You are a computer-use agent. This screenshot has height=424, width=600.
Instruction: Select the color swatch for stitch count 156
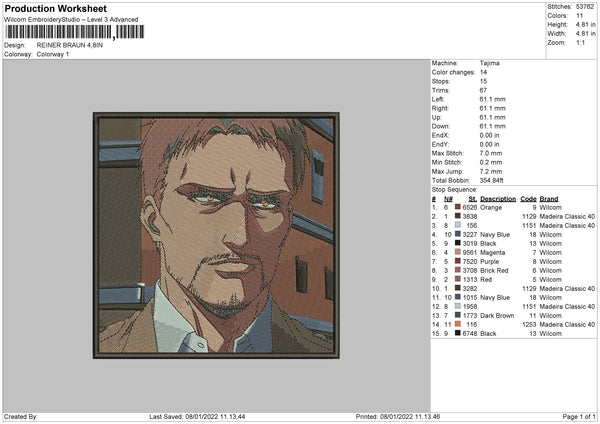click(x=457, y=225)
